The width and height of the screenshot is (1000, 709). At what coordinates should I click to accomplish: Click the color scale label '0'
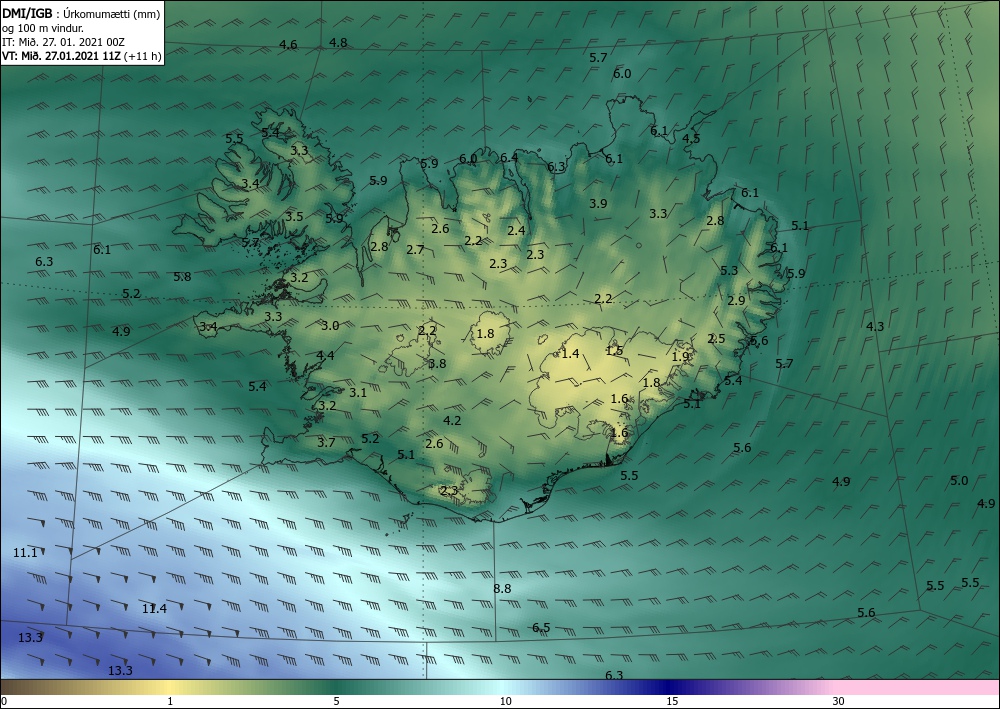[4, 701]
